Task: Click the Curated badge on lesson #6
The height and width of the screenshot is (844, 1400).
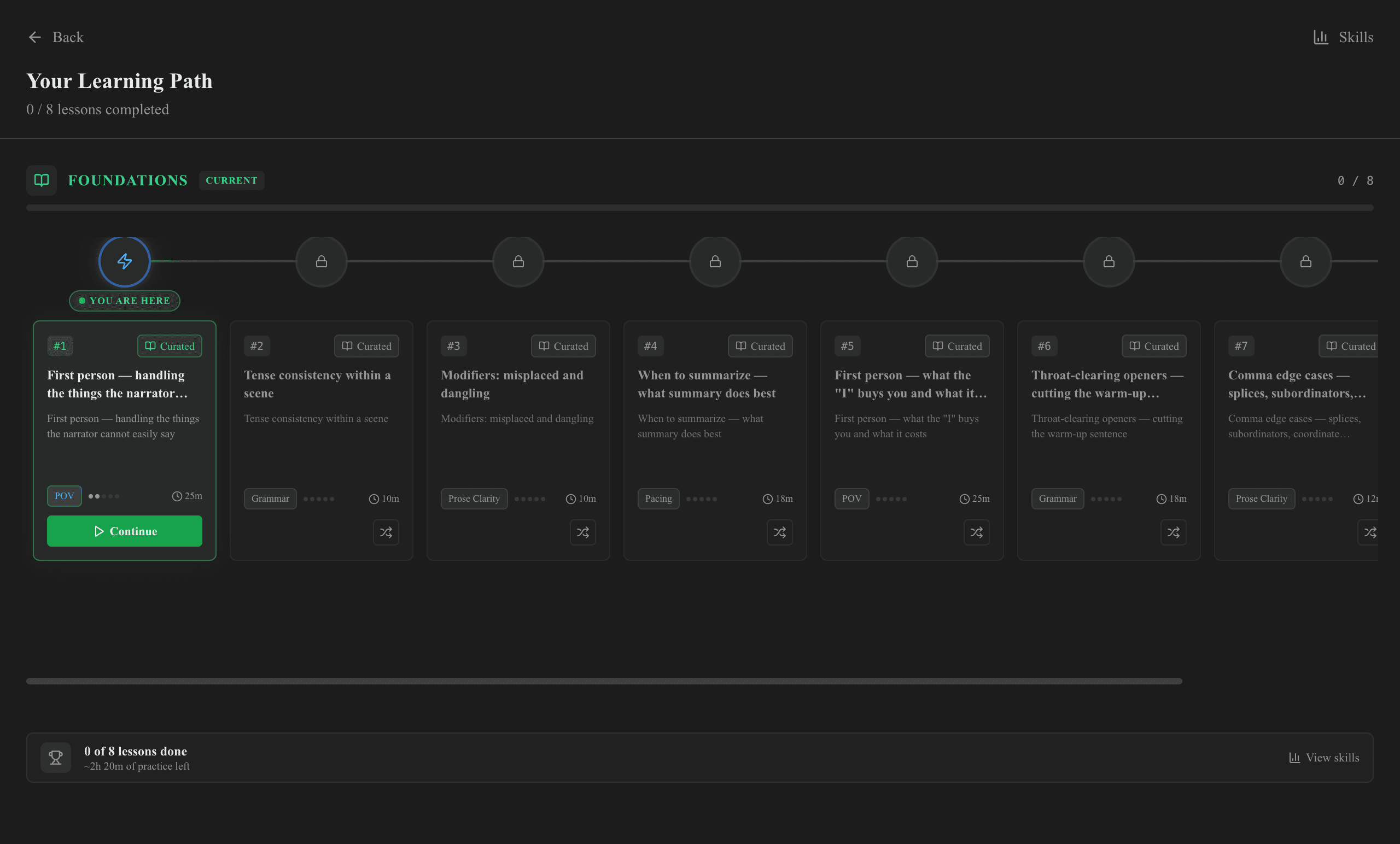Action: tap(1154, 346)
